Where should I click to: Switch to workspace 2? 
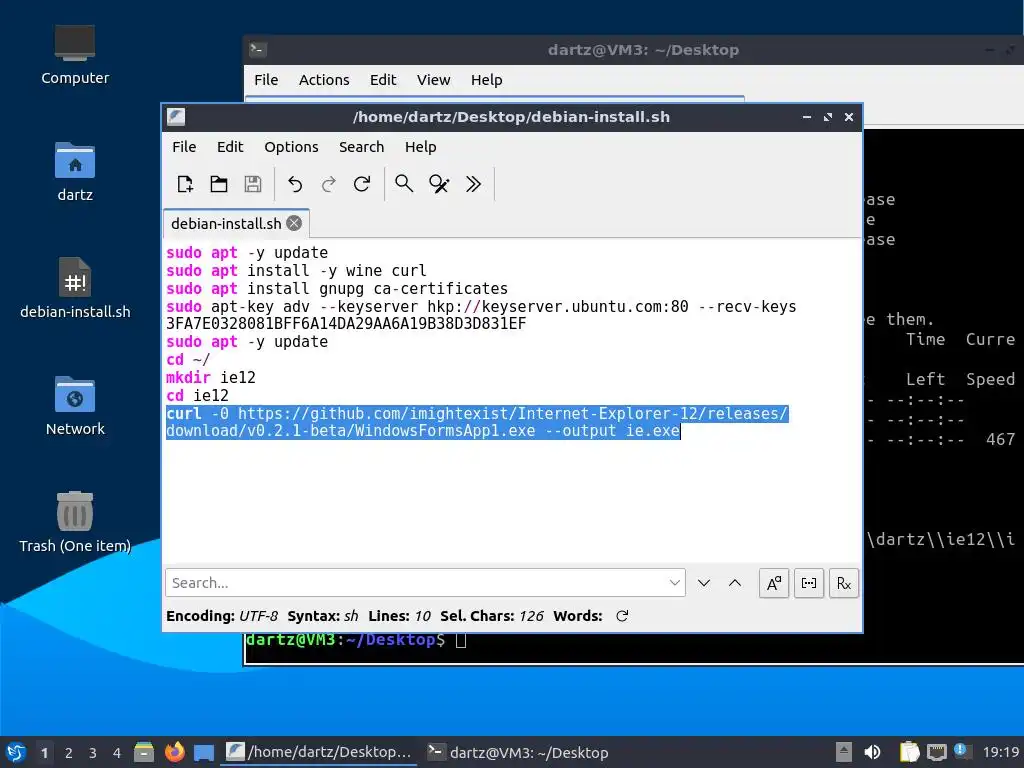pos(69,753)
